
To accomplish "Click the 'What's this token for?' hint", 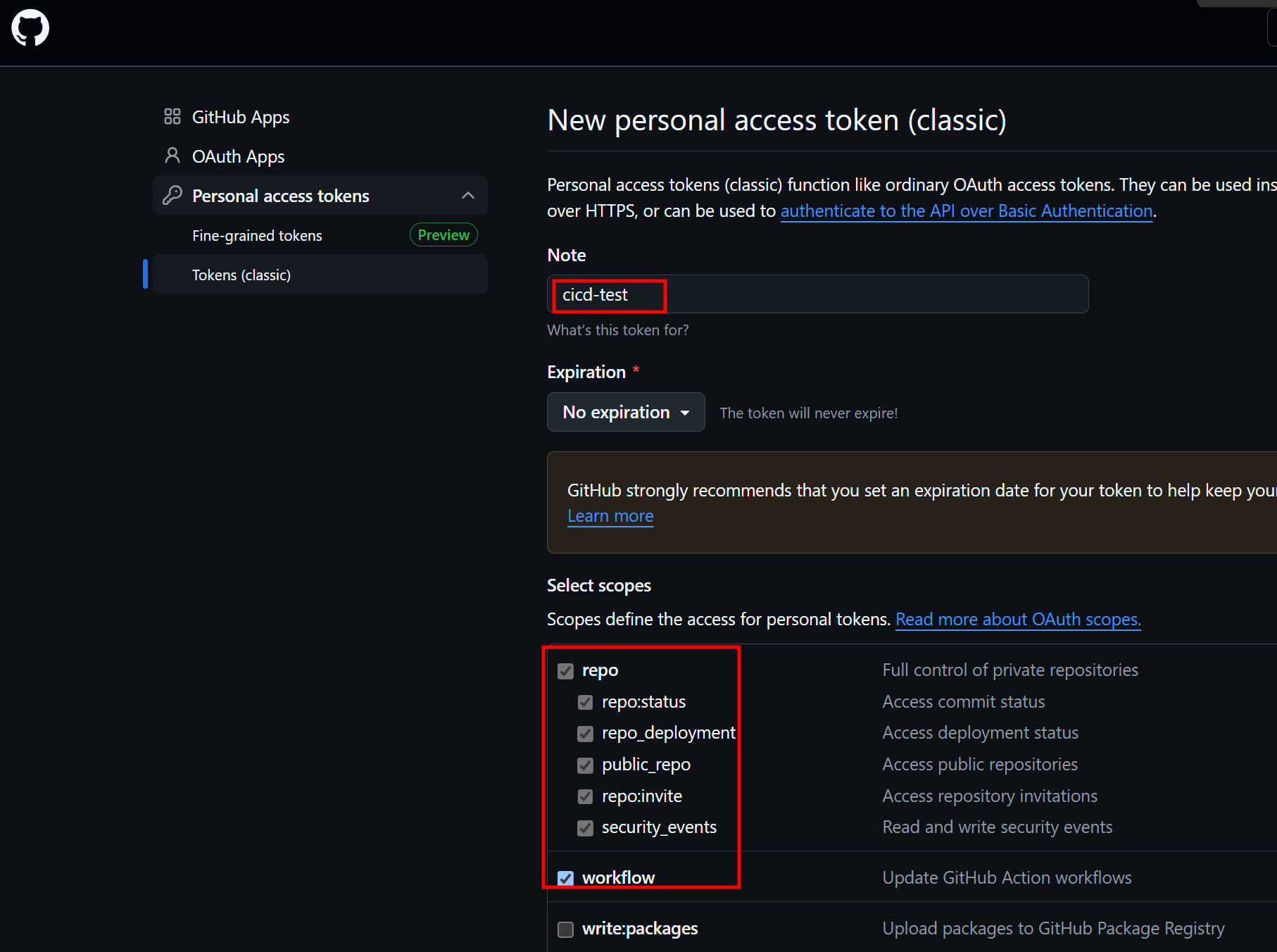I will [x=618, y=330].
